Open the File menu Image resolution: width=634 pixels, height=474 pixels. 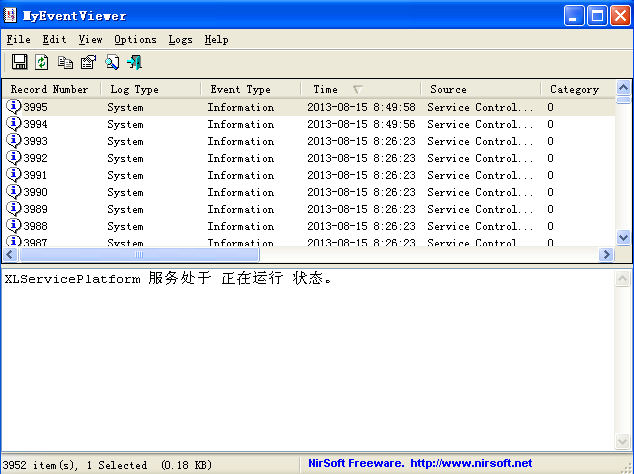click(x=18, y=40)
